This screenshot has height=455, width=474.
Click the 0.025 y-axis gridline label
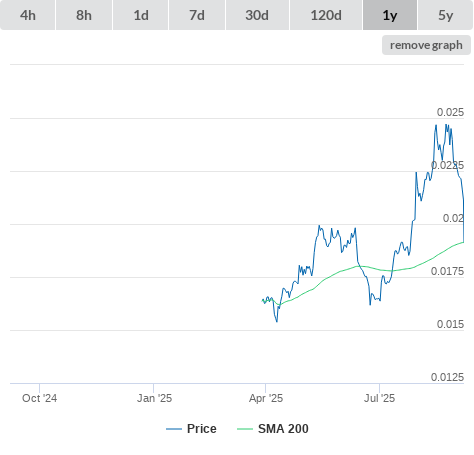[450, 112]
